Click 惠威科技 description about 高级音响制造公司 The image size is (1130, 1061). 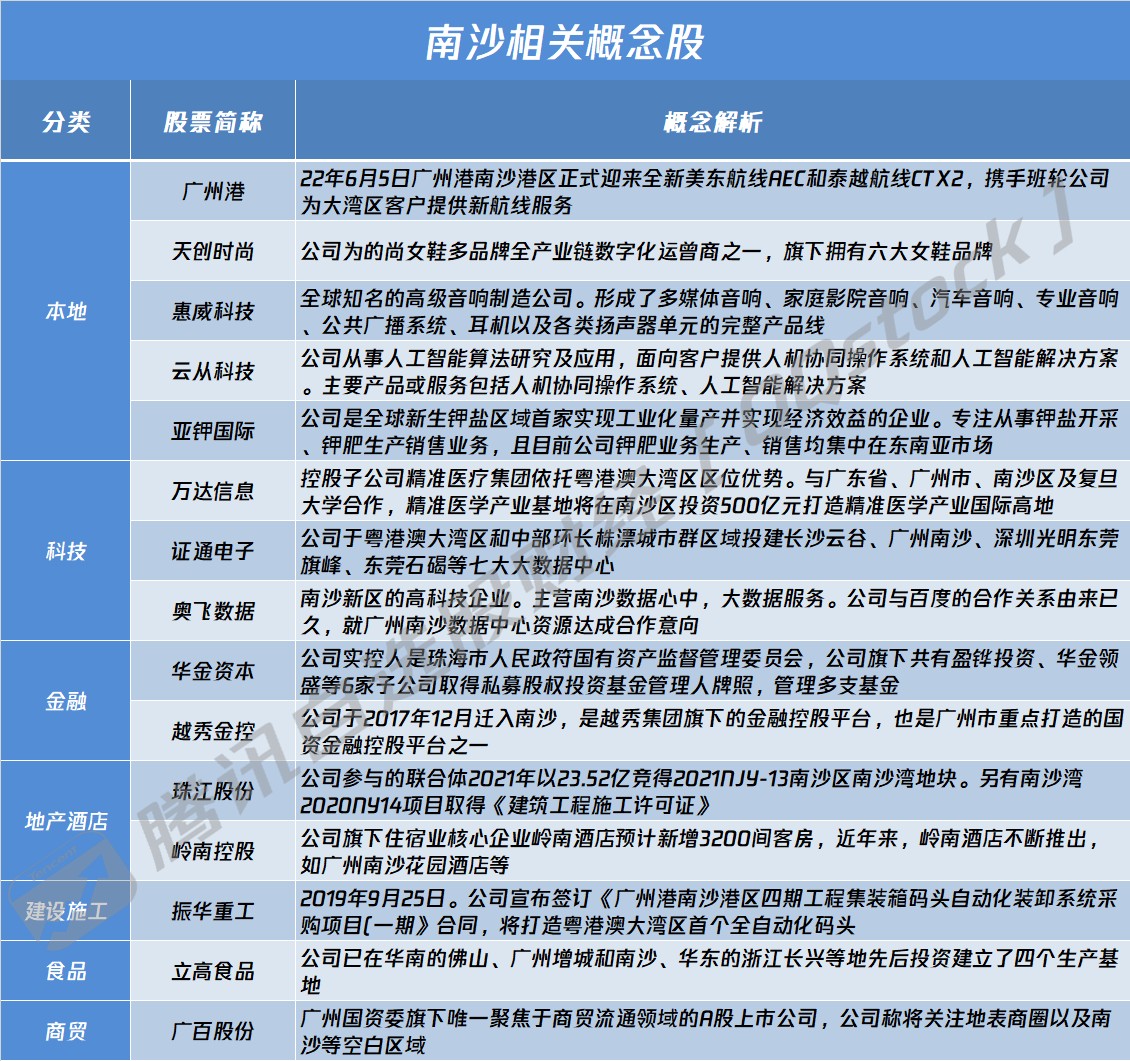point(710,311)
